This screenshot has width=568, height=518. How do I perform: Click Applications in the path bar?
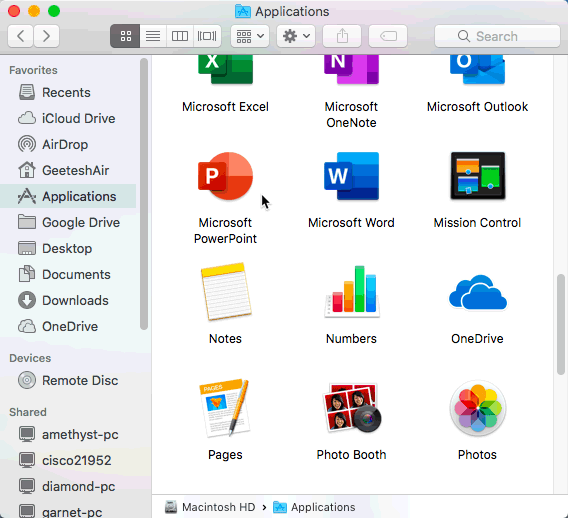coord(314,507)
